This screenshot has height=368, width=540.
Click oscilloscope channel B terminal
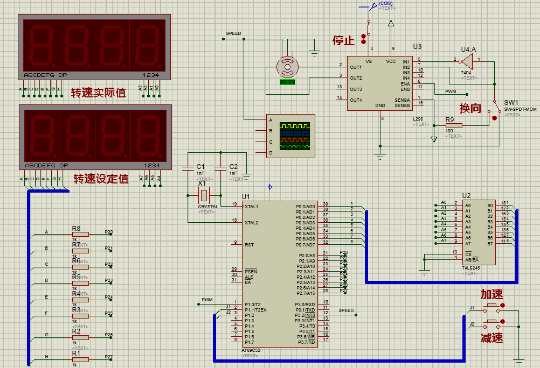click(262, 131)
